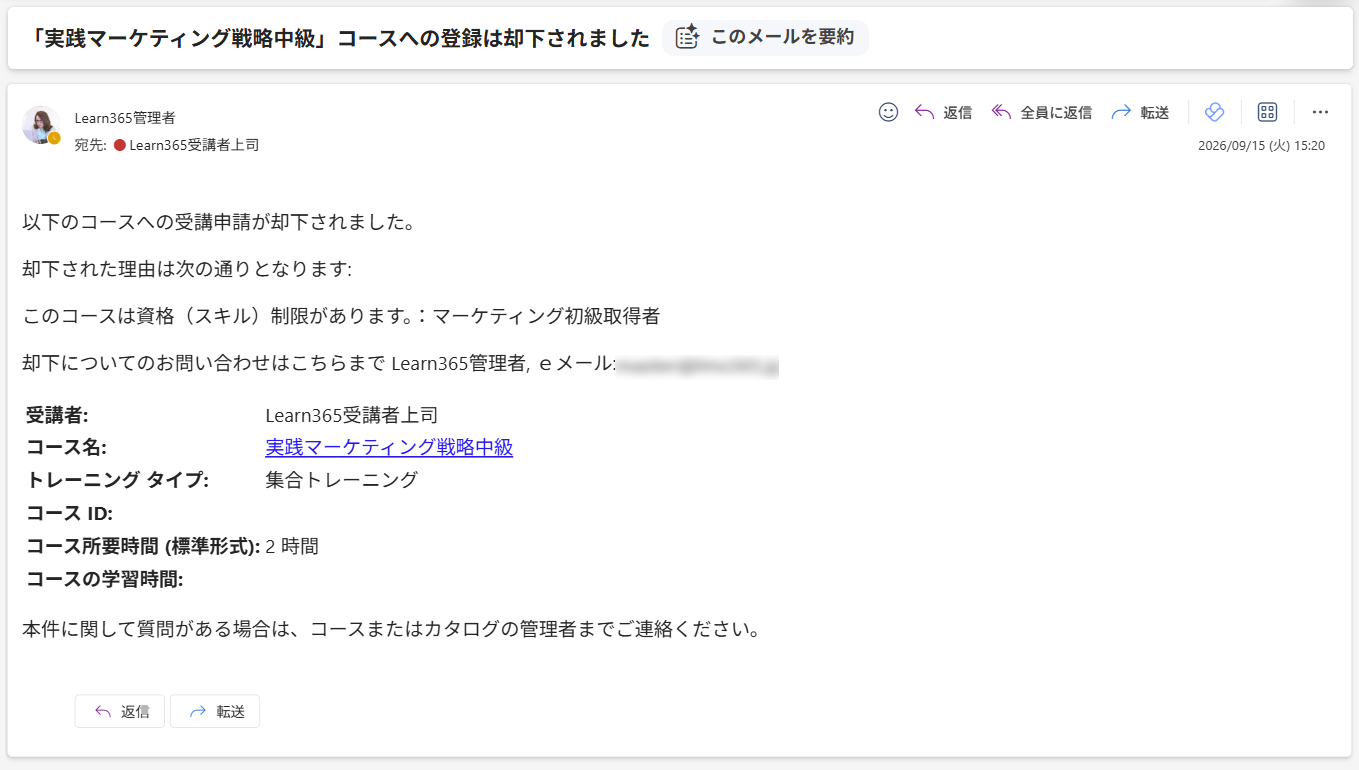Click the 2 時間 course duration value

point(292,546)
